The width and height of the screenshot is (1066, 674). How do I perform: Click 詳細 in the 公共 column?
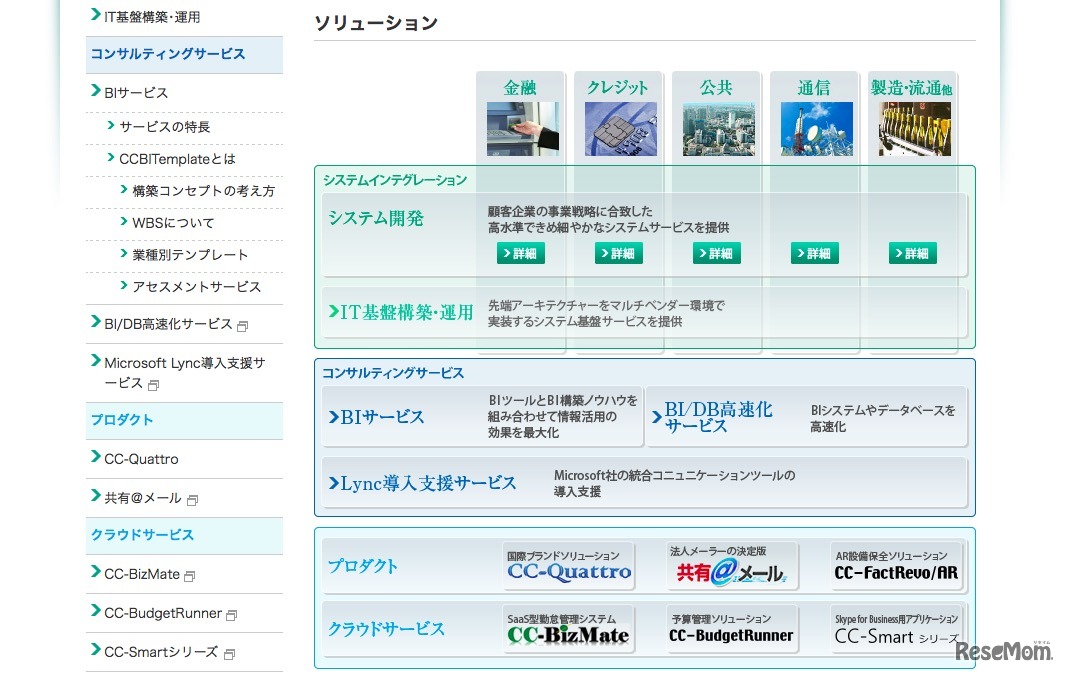715,253
